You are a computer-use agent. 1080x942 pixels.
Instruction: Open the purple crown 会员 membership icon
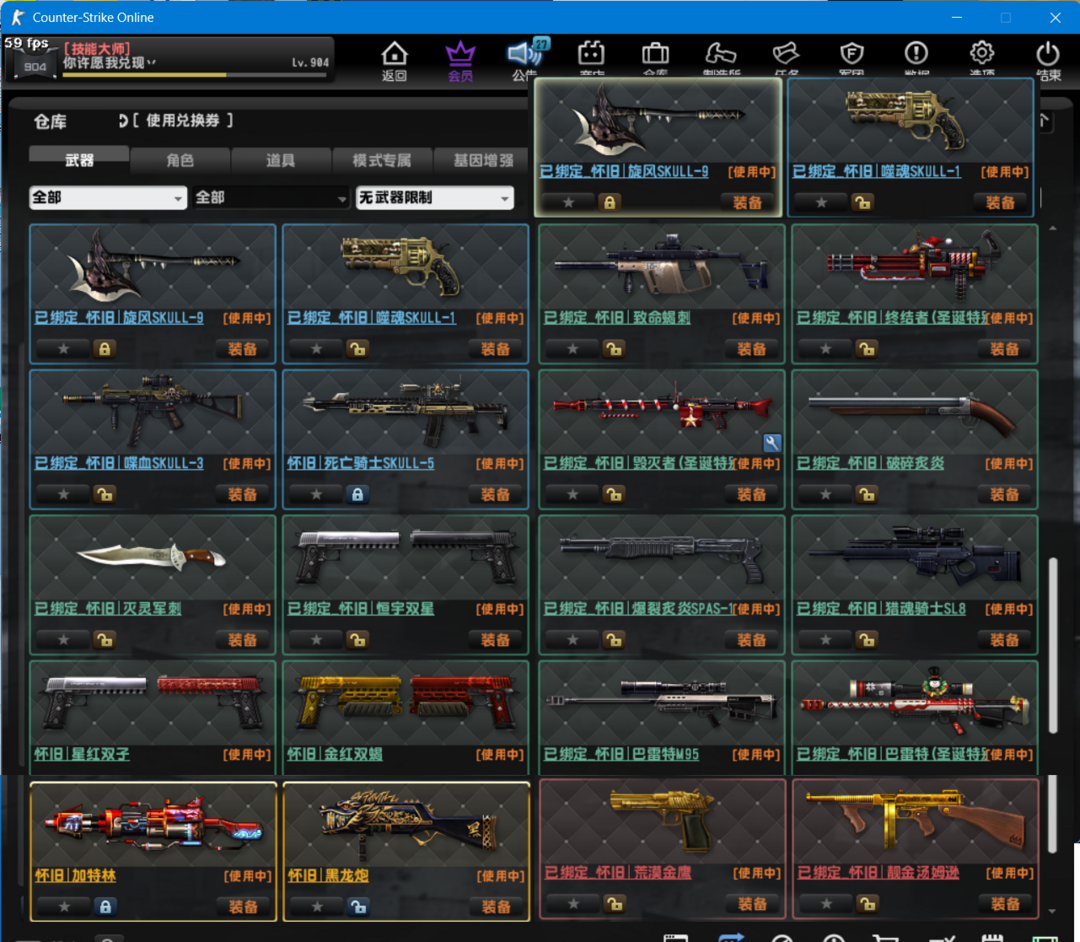[460, 54]
